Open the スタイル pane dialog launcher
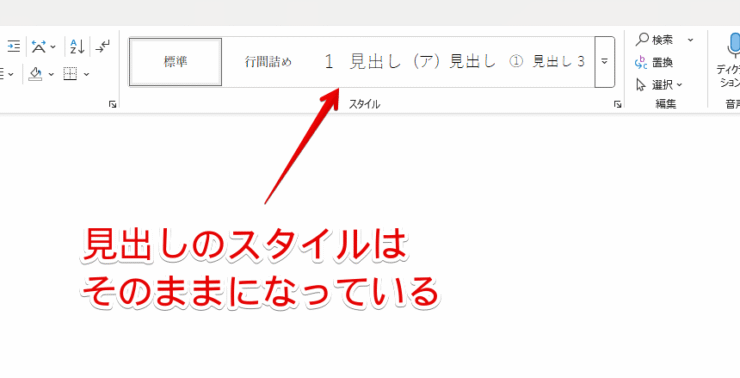This screenshot has height=378, width=740. [617, 104]
